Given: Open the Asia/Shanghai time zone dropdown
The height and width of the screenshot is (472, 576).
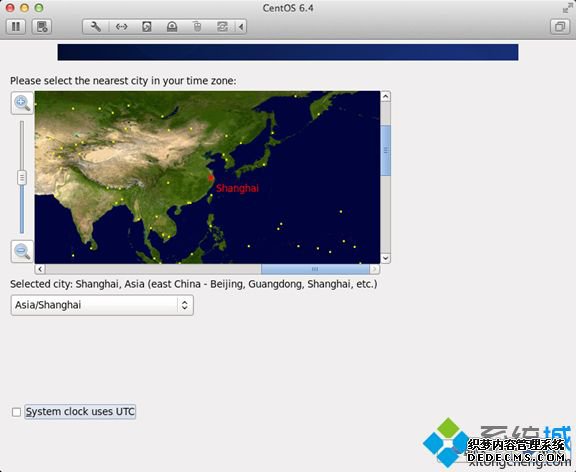Looking at the screenshot, I should click(102, 305).
